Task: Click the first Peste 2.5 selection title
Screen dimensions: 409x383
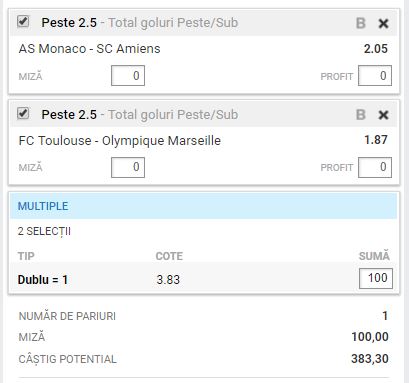Action: pyautogui.click(x=69, y=23)
